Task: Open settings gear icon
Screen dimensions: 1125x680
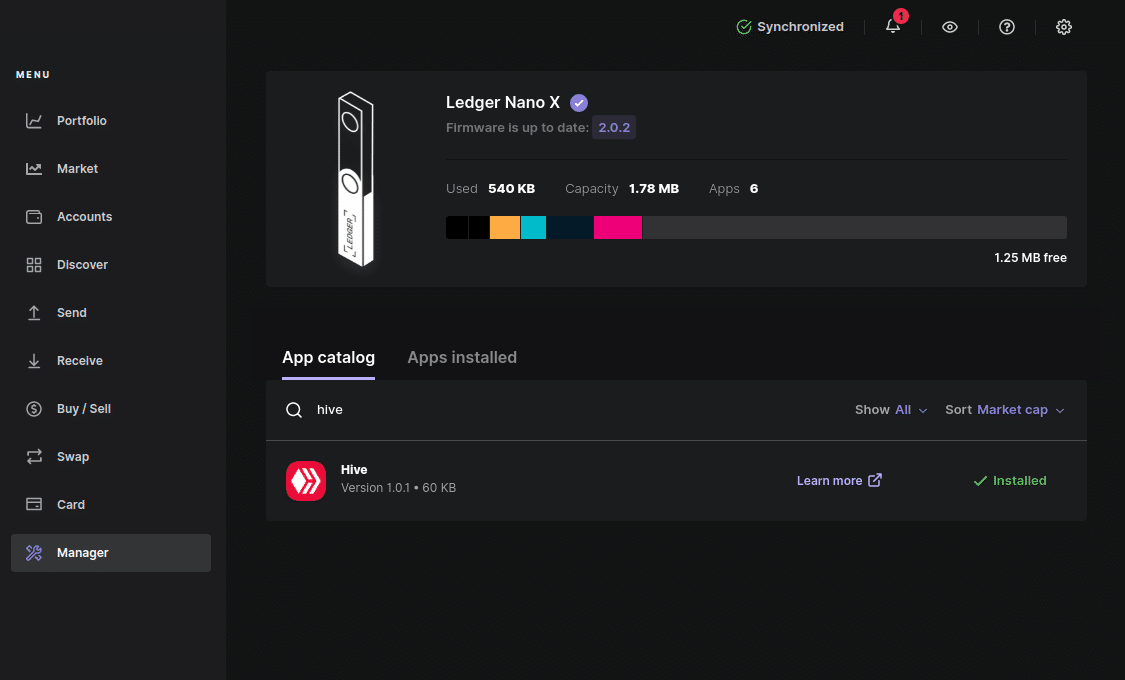Action: point(1063,27)
